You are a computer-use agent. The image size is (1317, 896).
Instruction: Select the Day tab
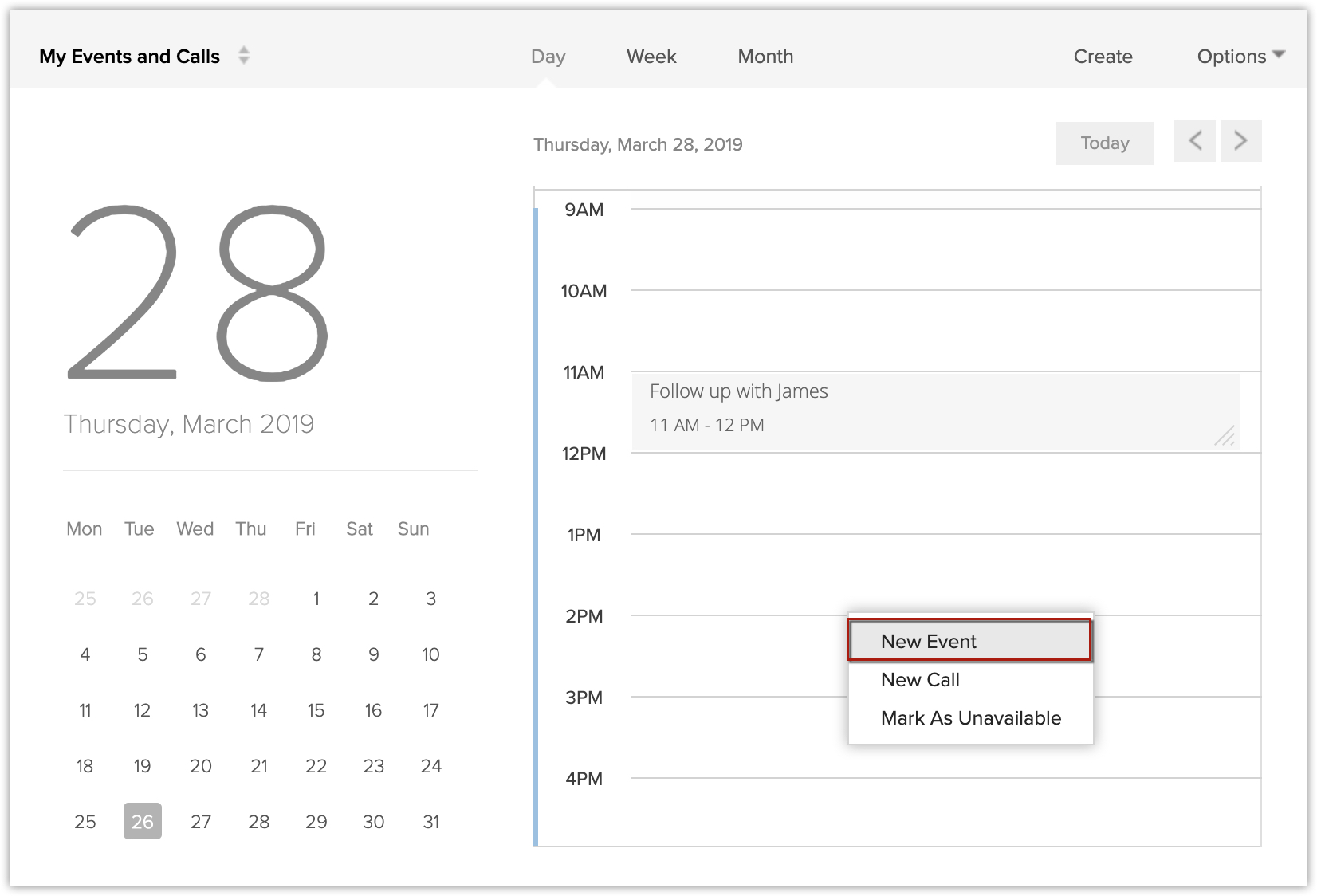(x=548, y=57)
